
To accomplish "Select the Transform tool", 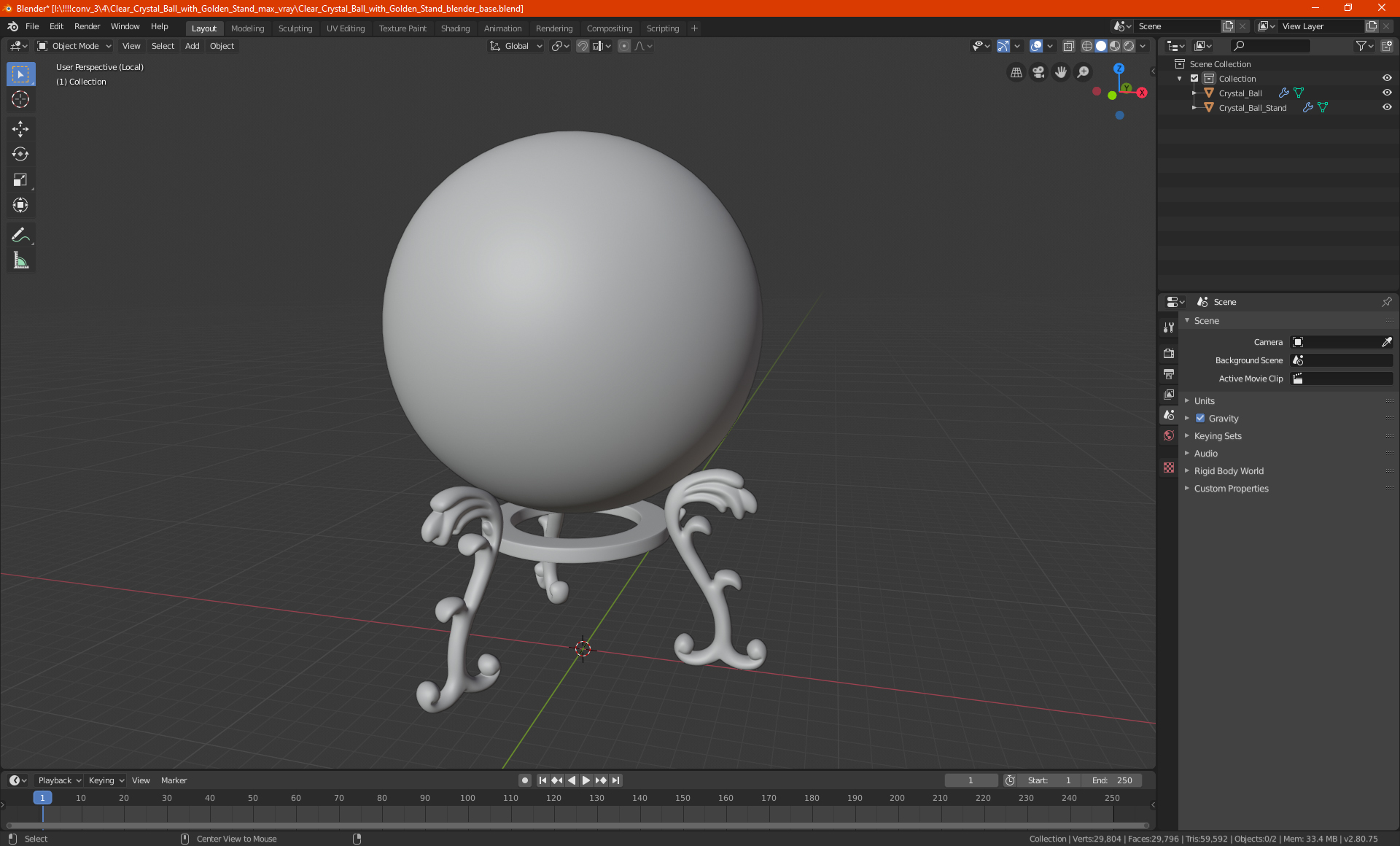I will 20,206.
